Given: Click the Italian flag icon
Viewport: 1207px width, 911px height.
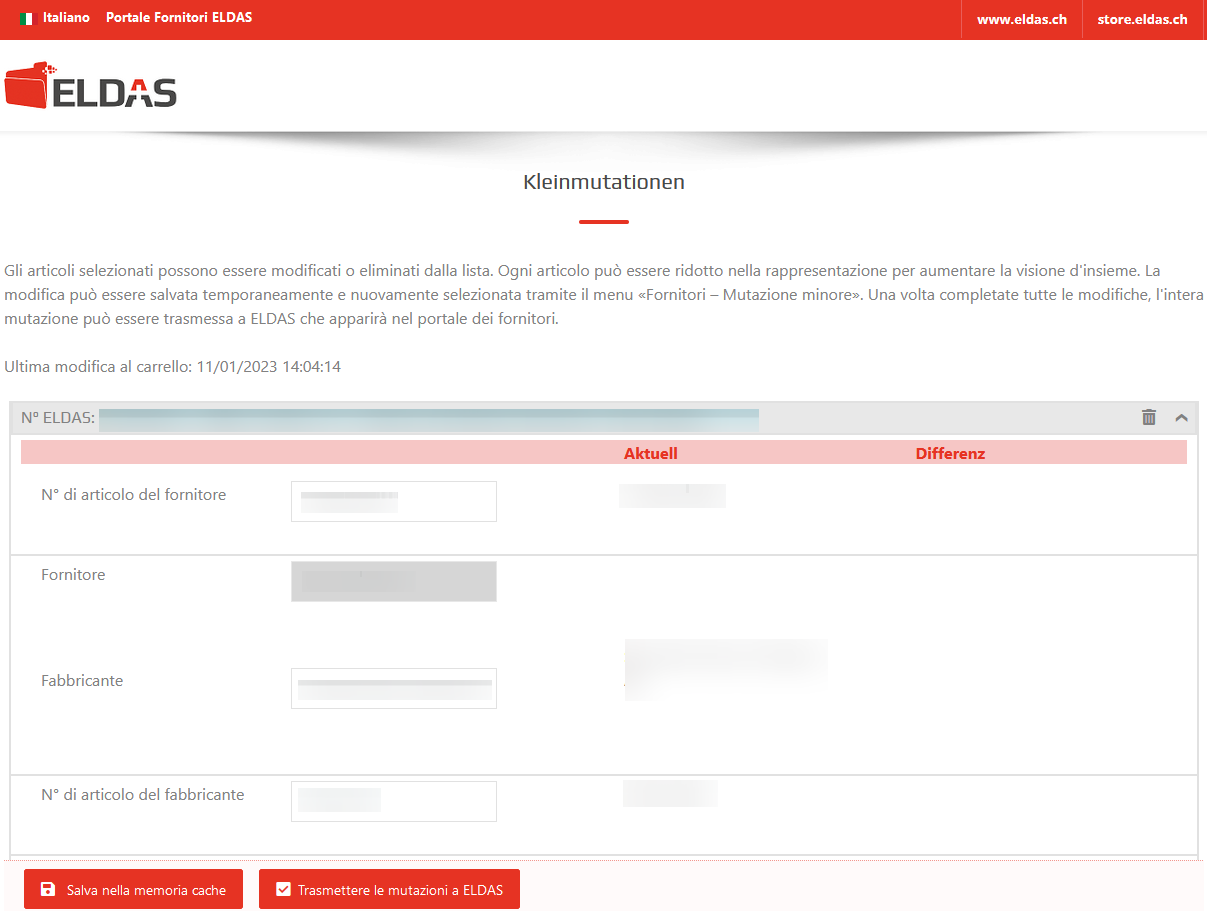Looking at the screenshot, I should tap(25, 18).
